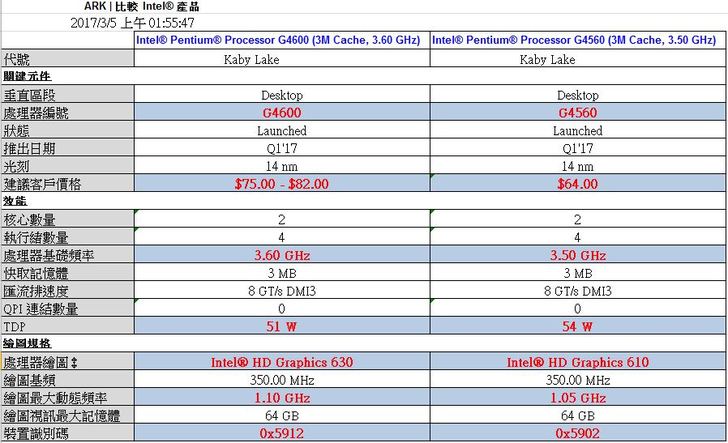This screenshot has width=728, height=443.
Task: Click 8 GT/s DMI3 in G4560 column
Action: 578,291
